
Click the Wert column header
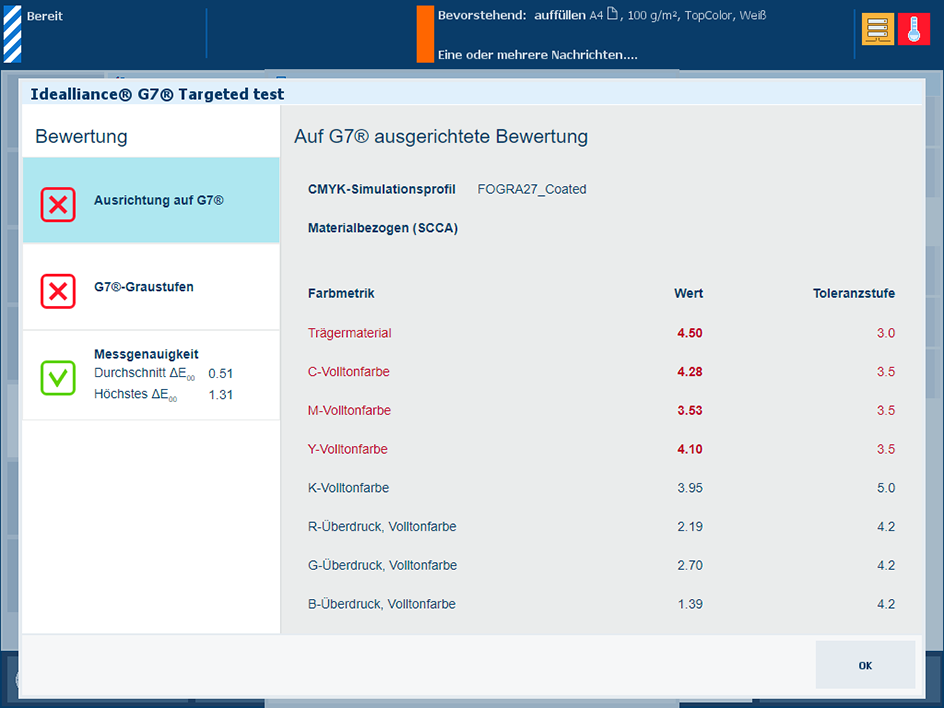pos(689,293)
